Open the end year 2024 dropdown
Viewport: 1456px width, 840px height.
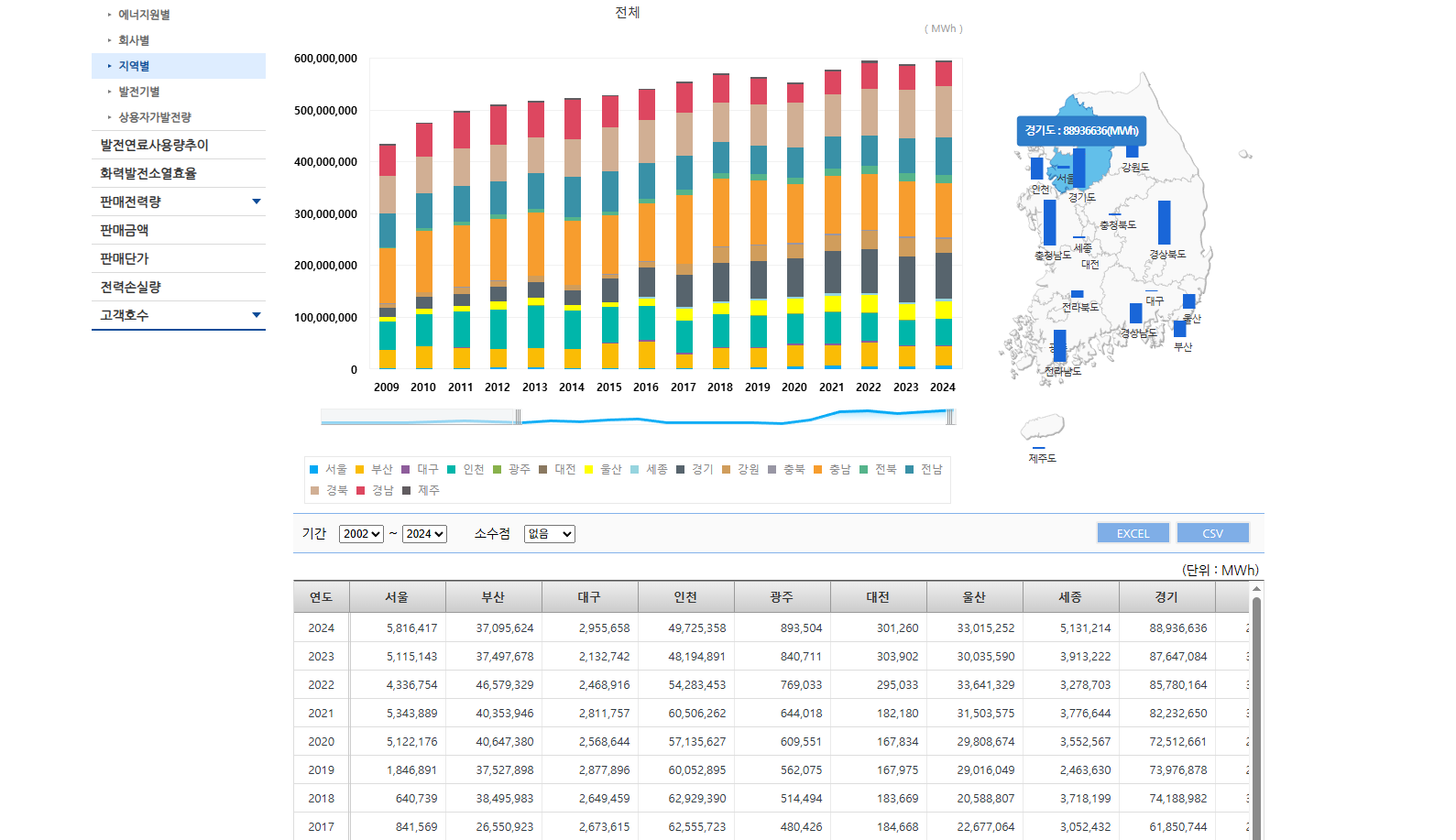pos(424,534)
